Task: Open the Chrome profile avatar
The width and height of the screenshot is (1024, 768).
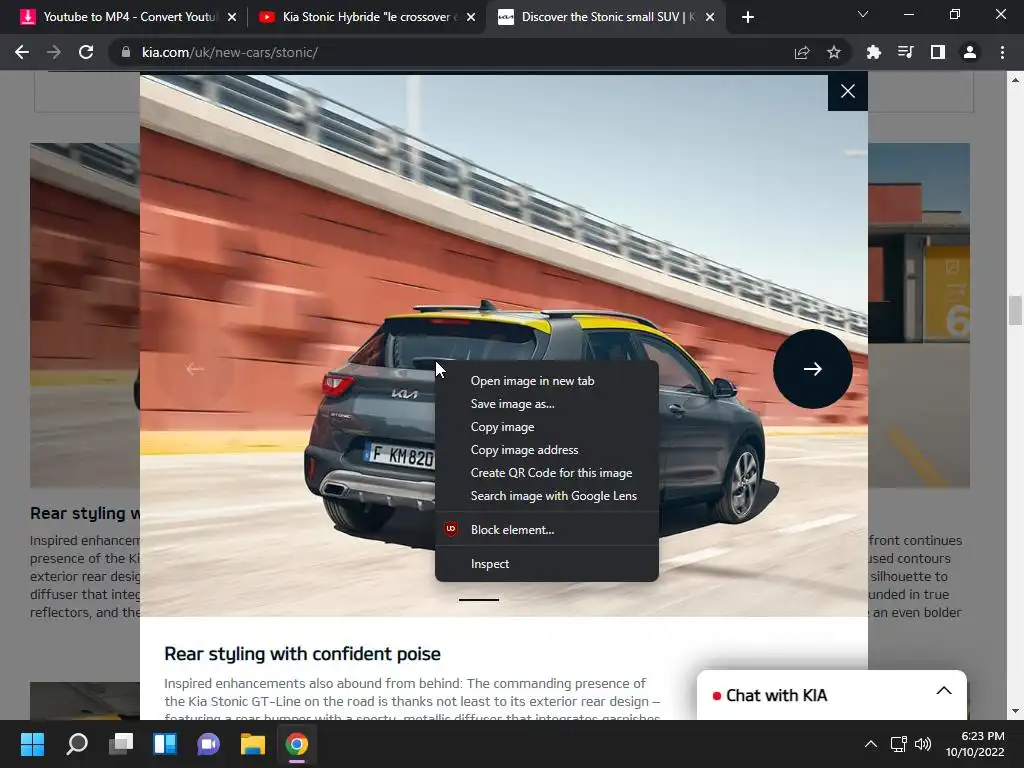Action: point(970,52)
